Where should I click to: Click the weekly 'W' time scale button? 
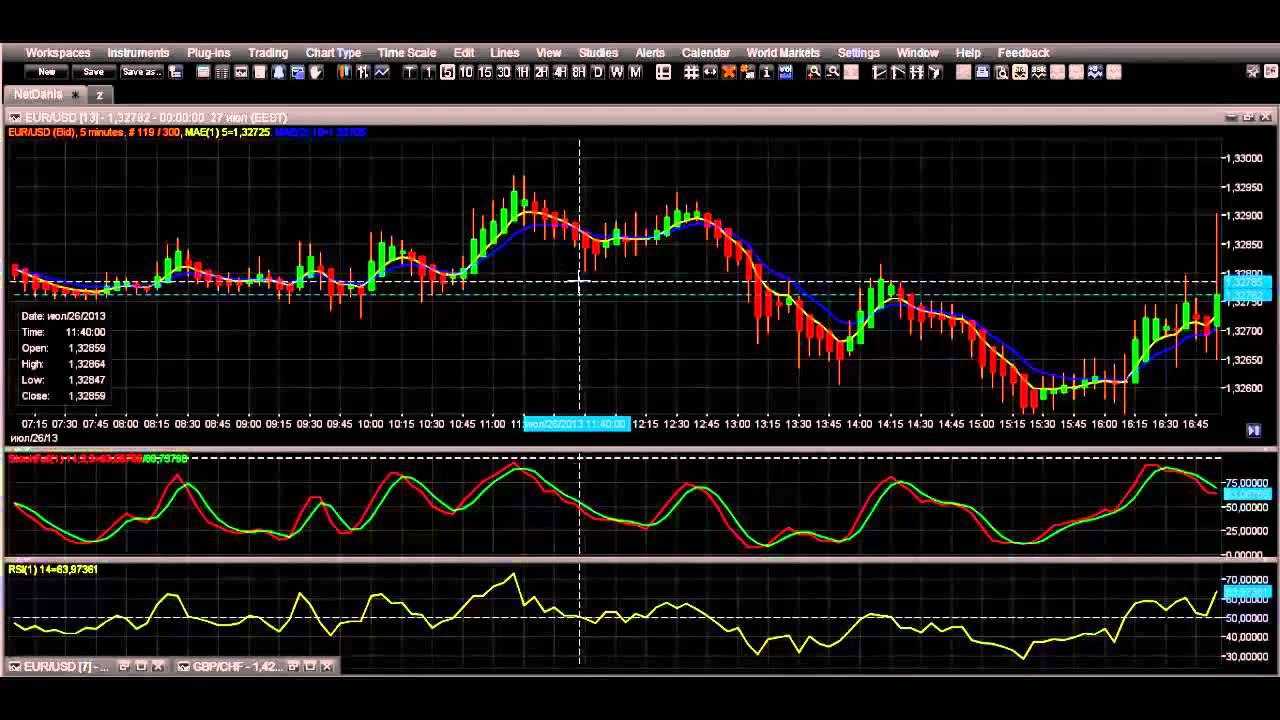tap(617, 72)
